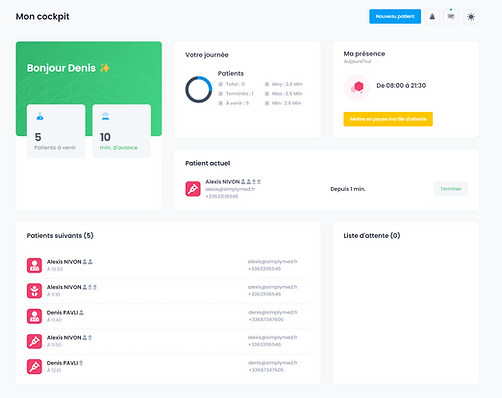The height and width of the screenshot is (398, 502).
Task: Click the Terminés patients stat
Action: click(x=236, y=94)
